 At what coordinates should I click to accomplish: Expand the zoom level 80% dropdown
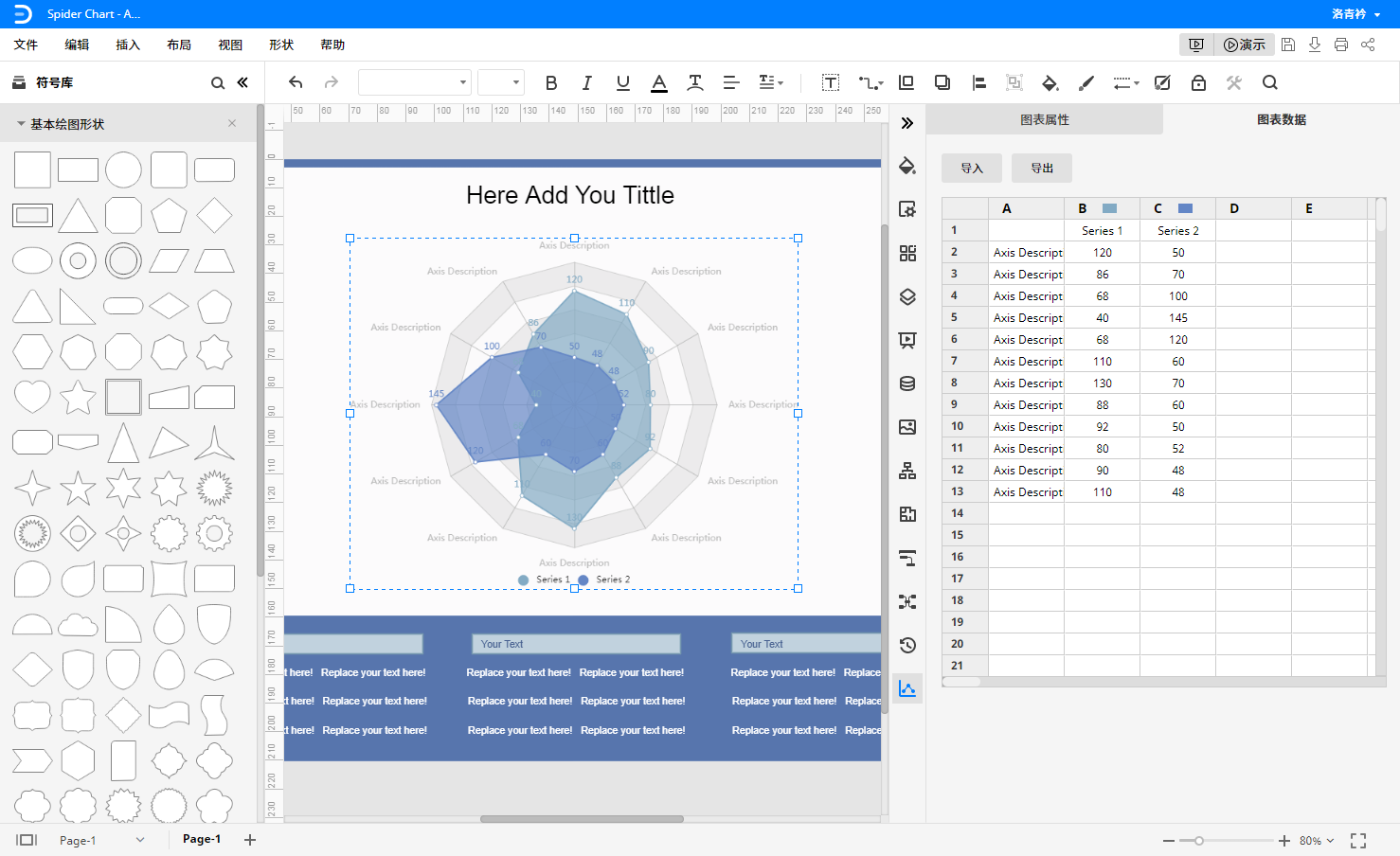(x=1317, y=840)
